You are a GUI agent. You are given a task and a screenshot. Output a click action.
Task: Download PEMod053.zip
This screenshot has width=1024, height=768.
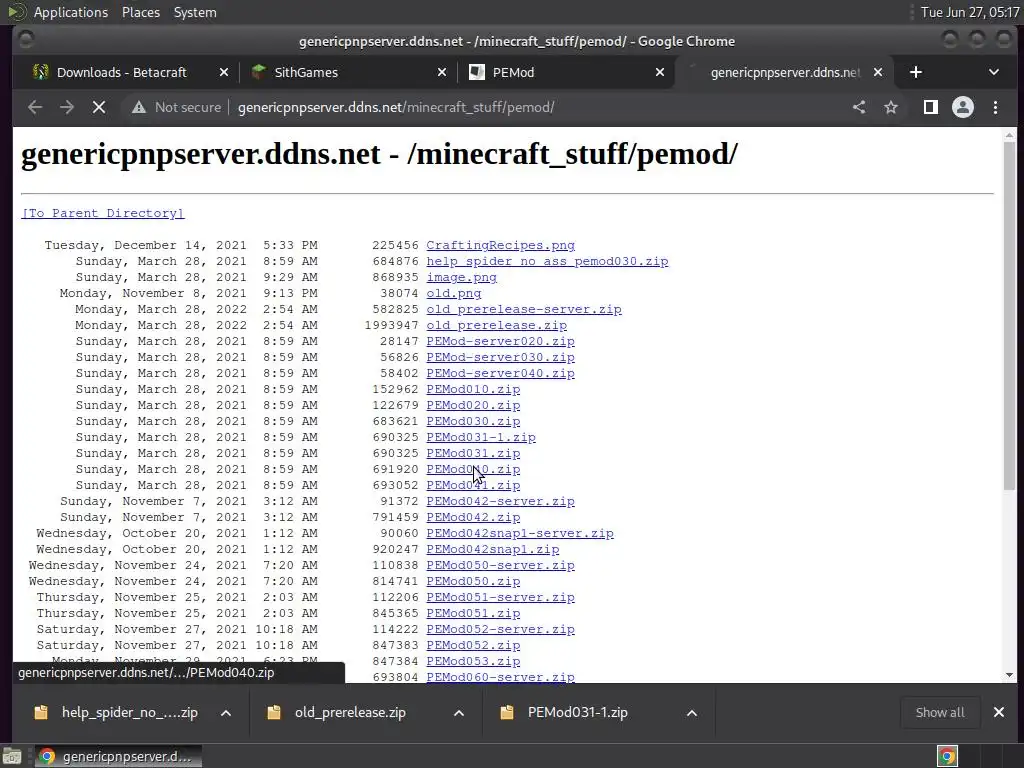pos(473,661)
